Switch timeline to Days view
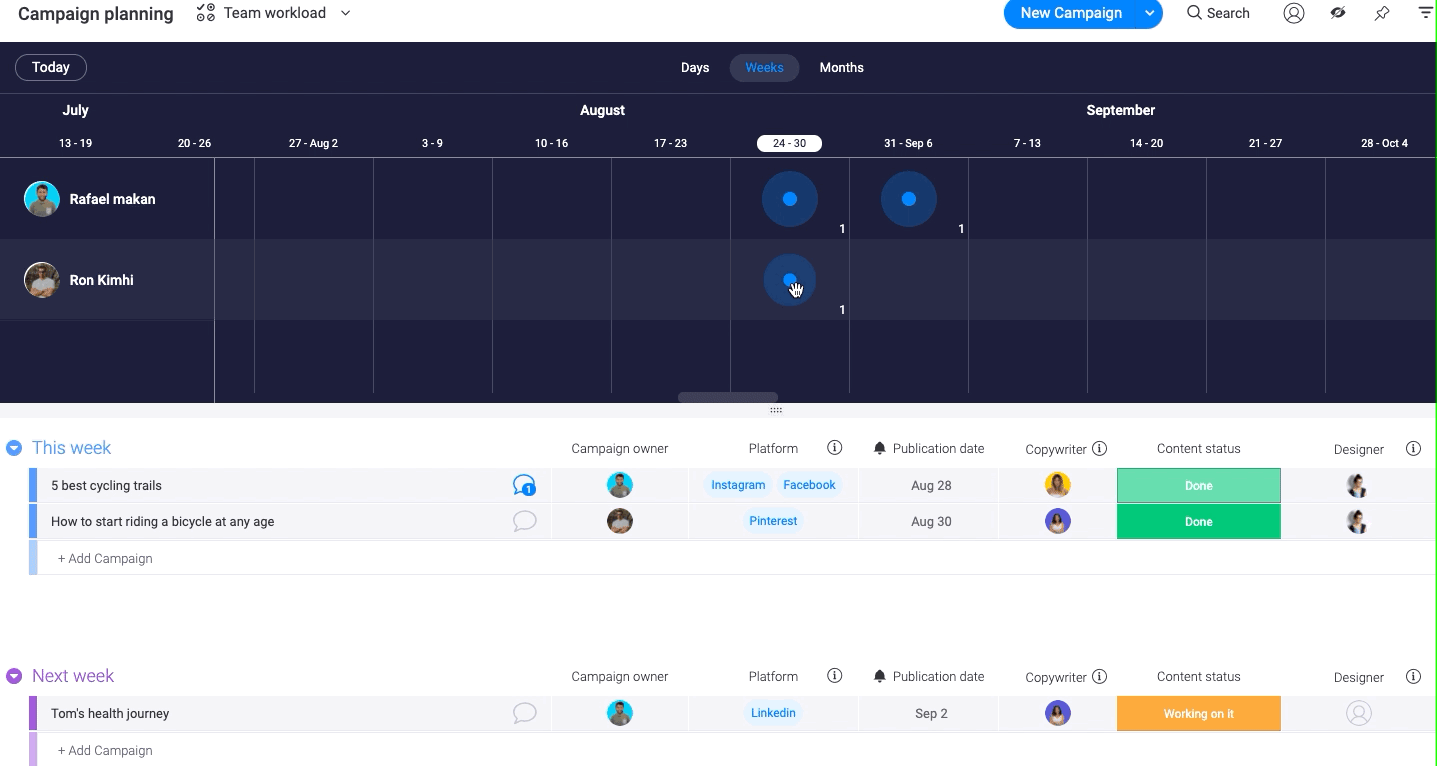This screenshot has height=766, width=1437. coord(695,68)
